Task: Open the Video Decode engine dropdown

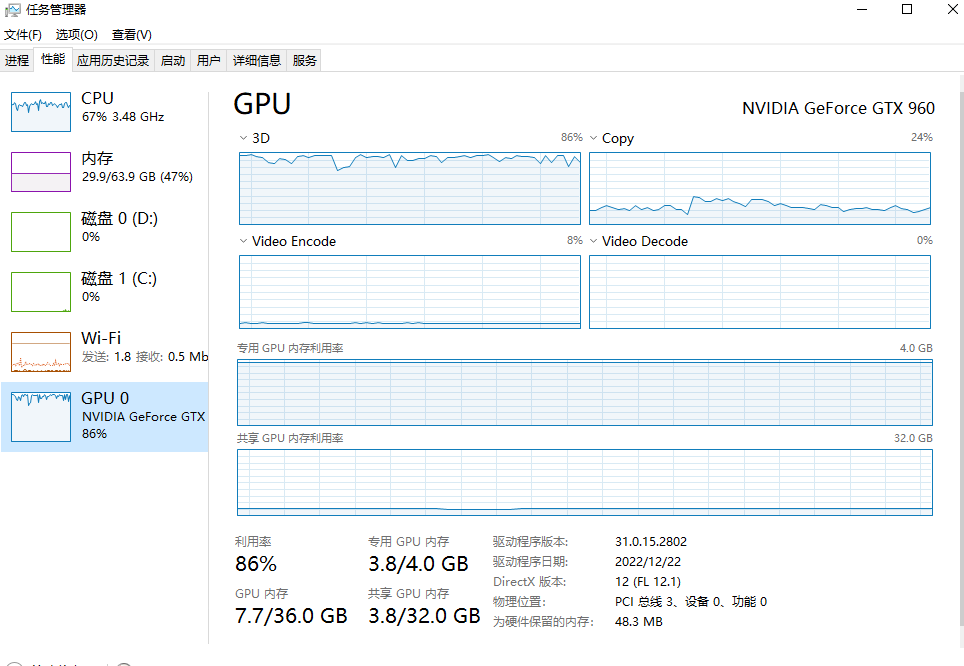Action: click(x=593, y=241)
